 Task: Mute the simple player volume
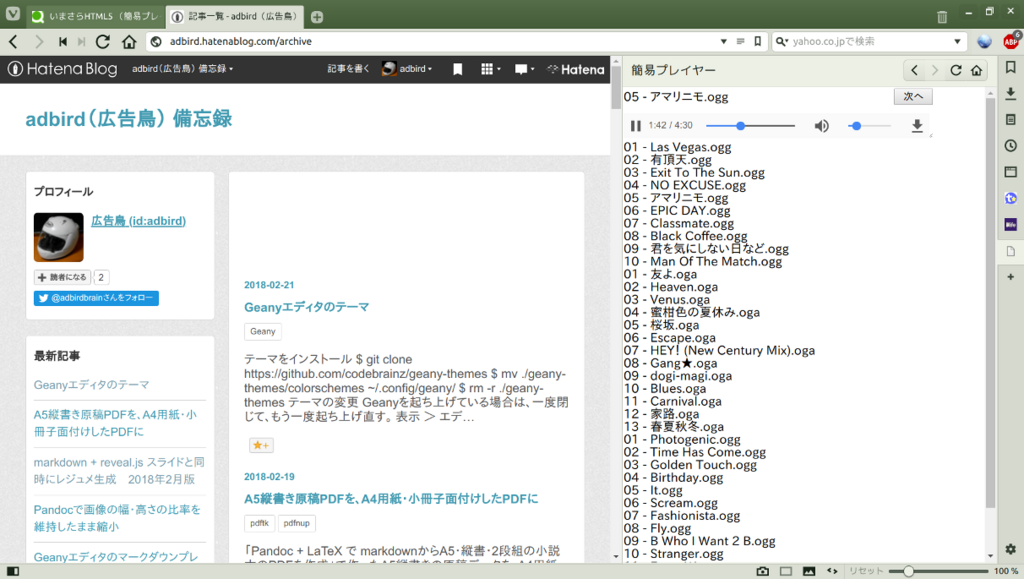821,126
